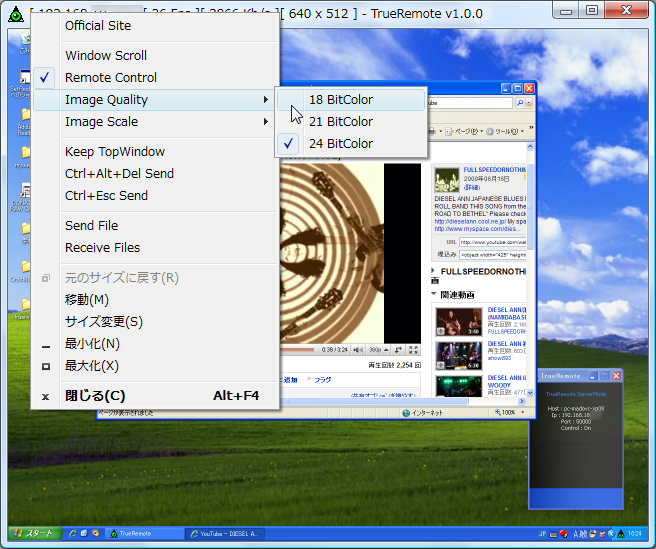Click the red tray icon beside JP

coord(564,534)
